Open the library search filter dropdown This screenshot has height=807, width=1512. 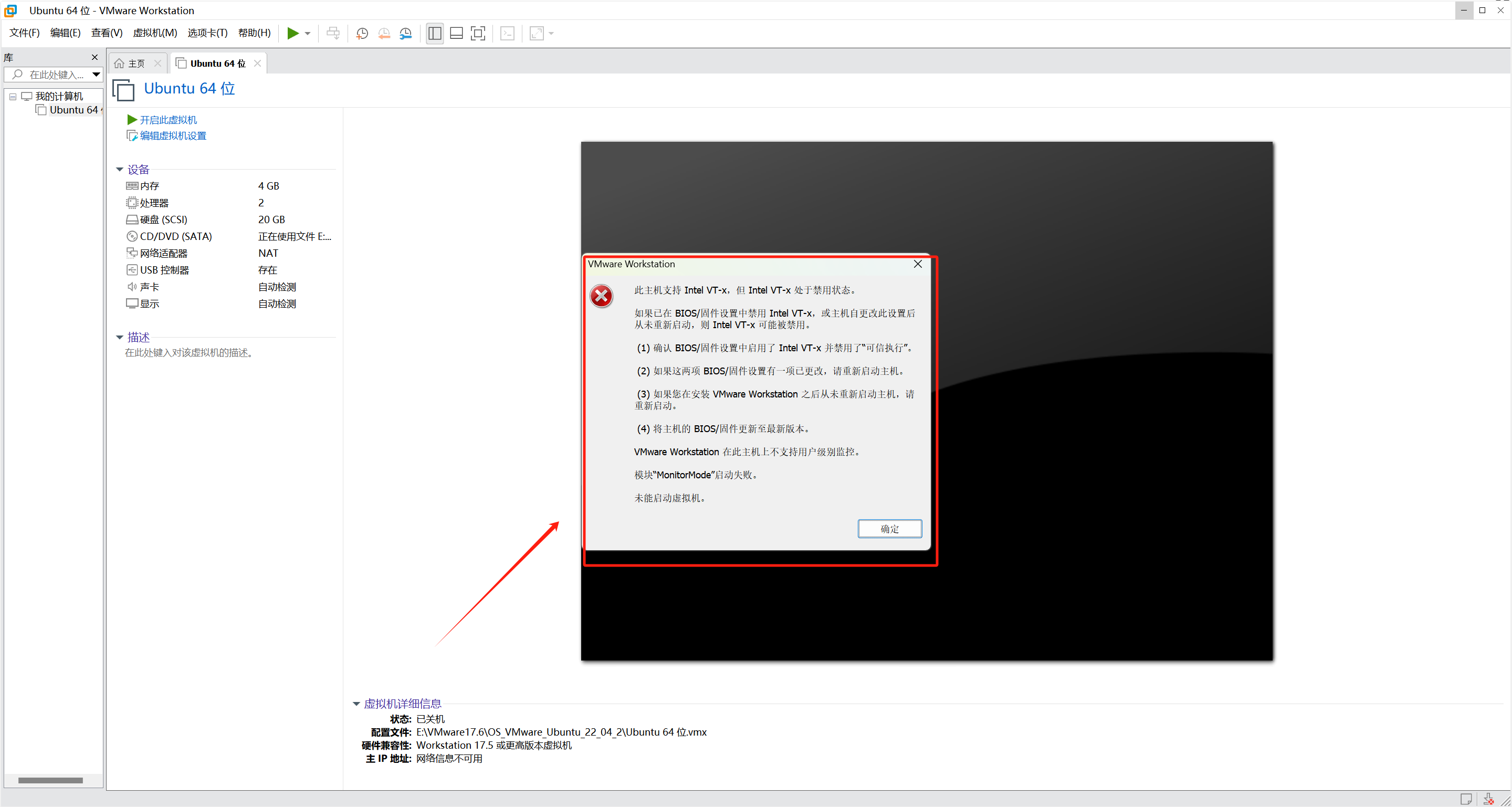(96, 75)
